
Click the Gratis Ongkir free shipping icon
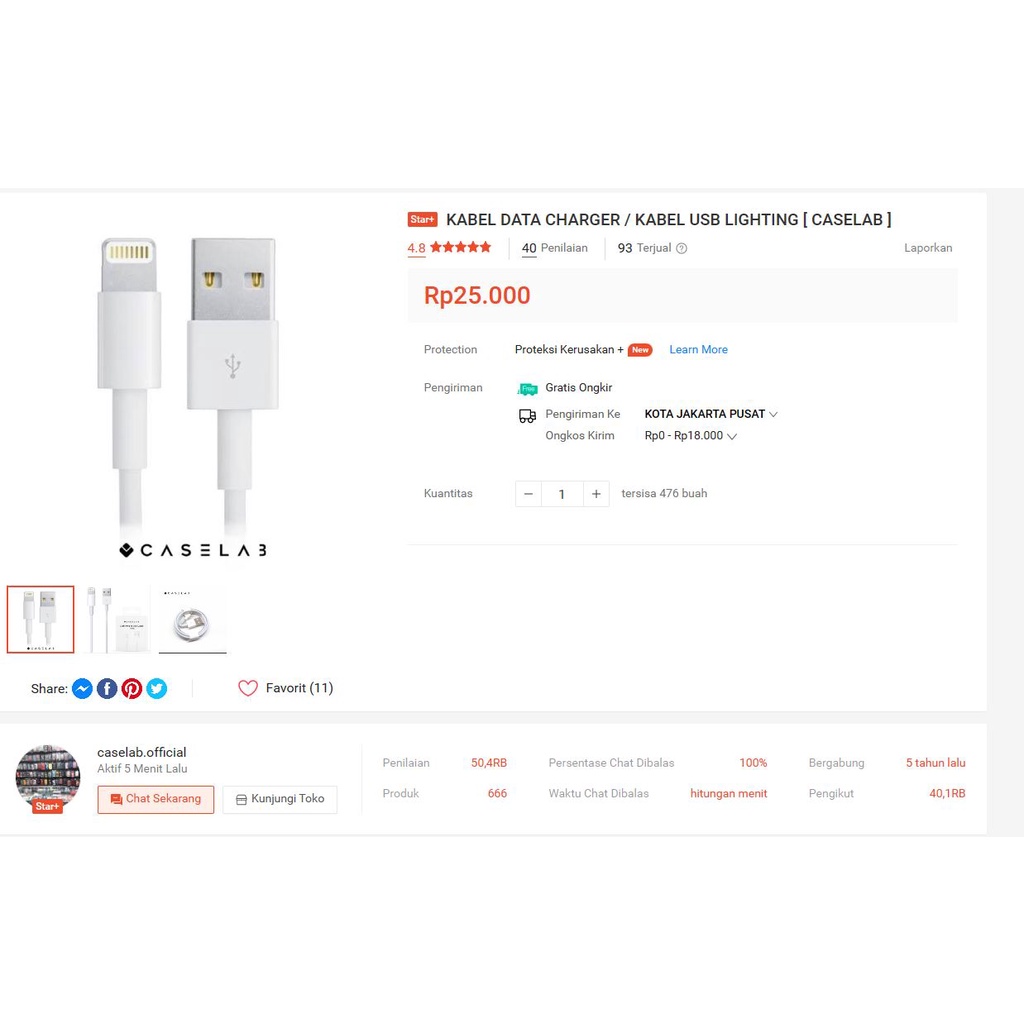(527, 389)
